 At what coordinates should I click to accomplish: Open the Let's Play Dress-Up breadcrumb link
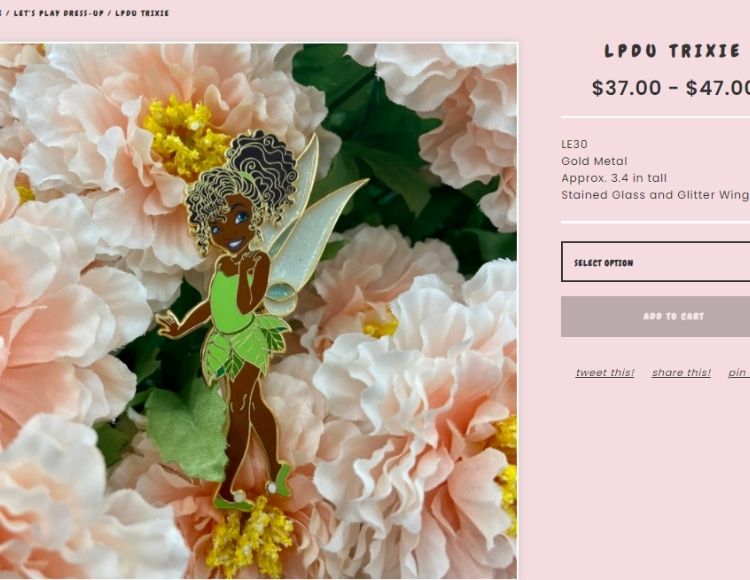click(58, 13)
